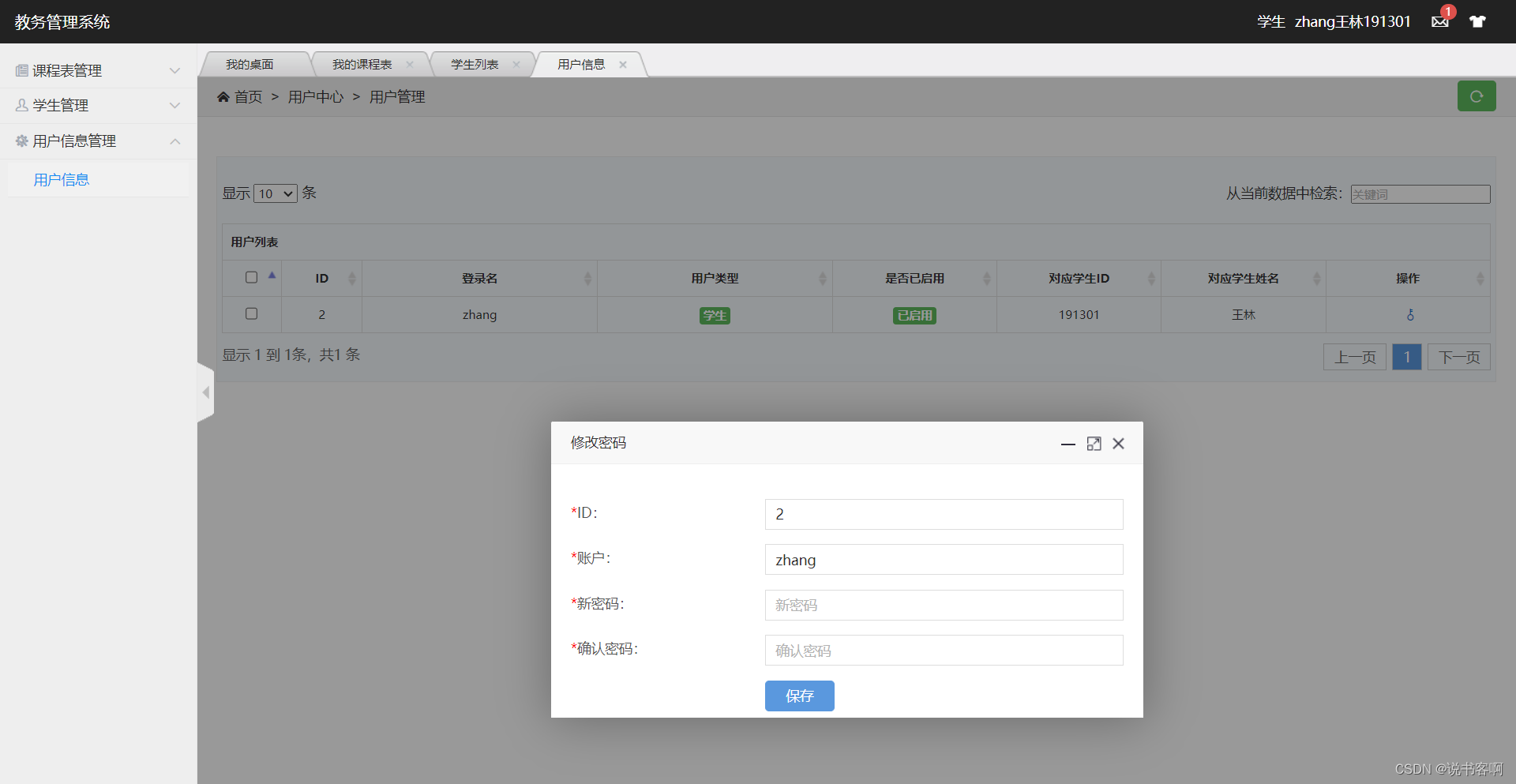This screenshot has height=784, width=1516.
Task: Toggle the select-all header checkbox
Action: (x=251, y=277)
